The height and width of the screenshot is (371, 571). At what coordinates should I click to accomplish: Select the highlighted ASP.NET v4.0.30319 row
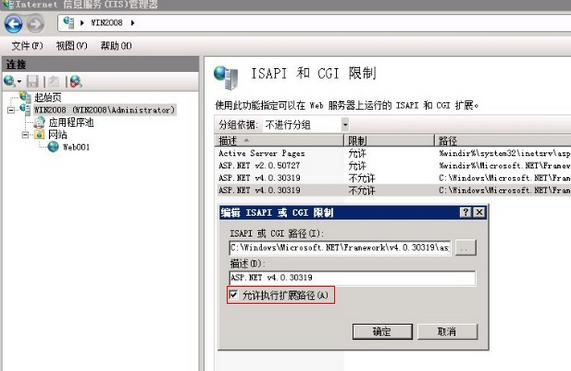[393, 190]
